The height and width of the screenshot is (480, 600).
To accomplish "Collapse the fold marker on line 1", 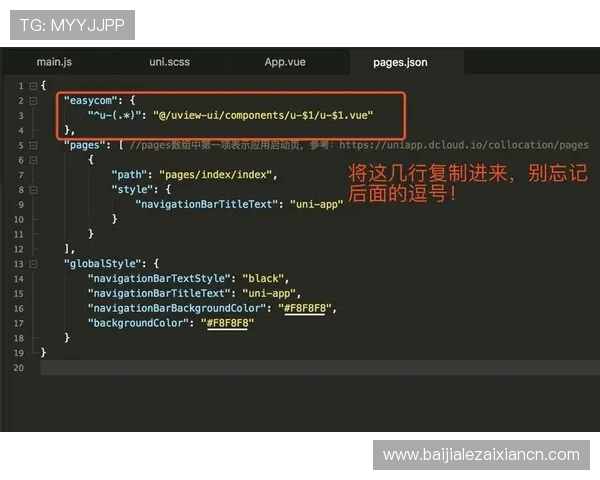I will click(33, 86).
